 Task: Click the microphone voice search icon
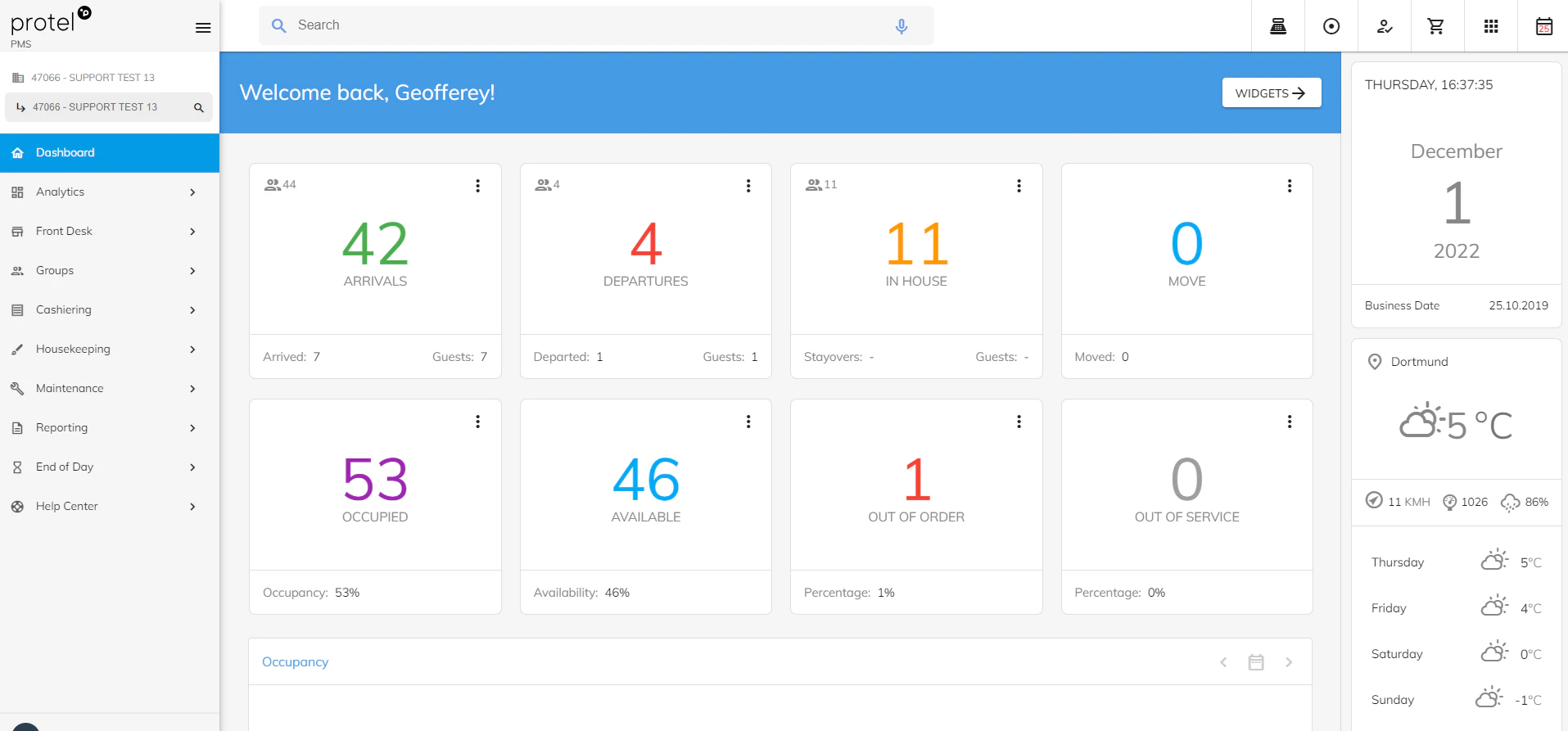click(901, 26)
